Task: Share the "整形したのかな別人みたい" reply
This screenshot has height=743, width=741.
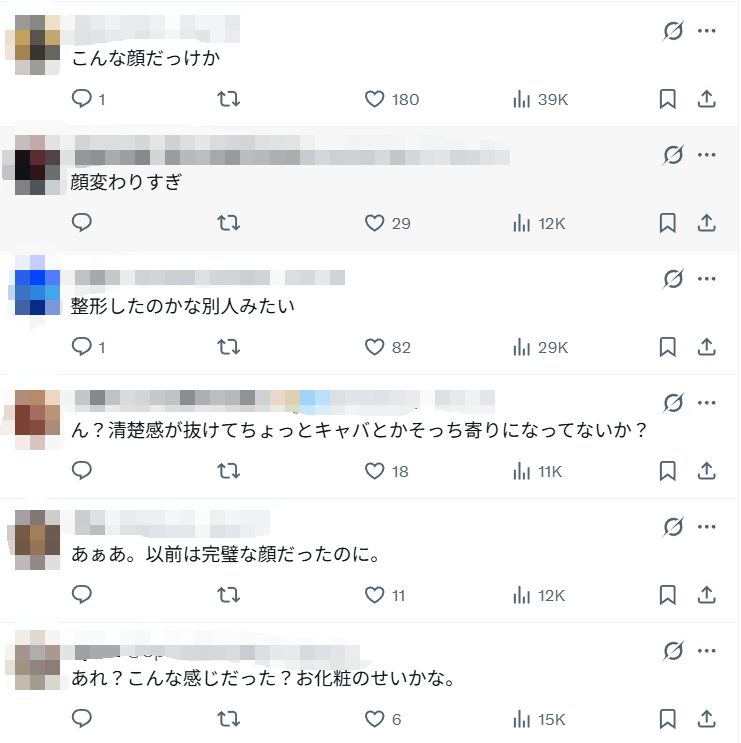Action: click(706, 347)
